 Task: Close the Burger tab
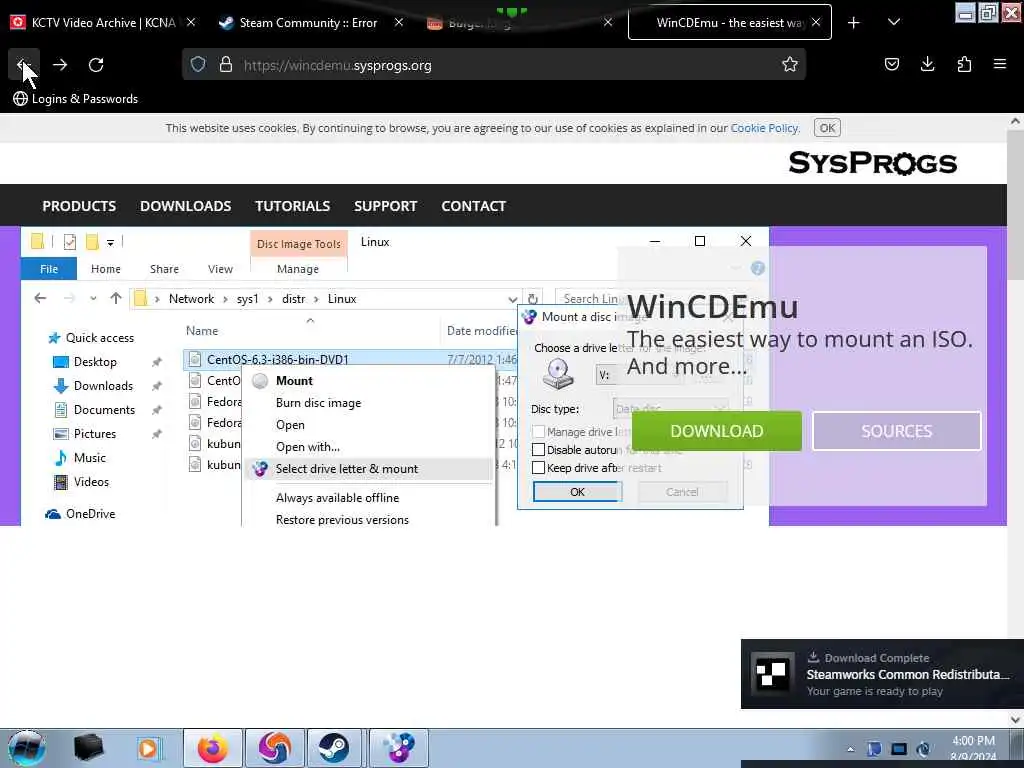coord(608,22)
